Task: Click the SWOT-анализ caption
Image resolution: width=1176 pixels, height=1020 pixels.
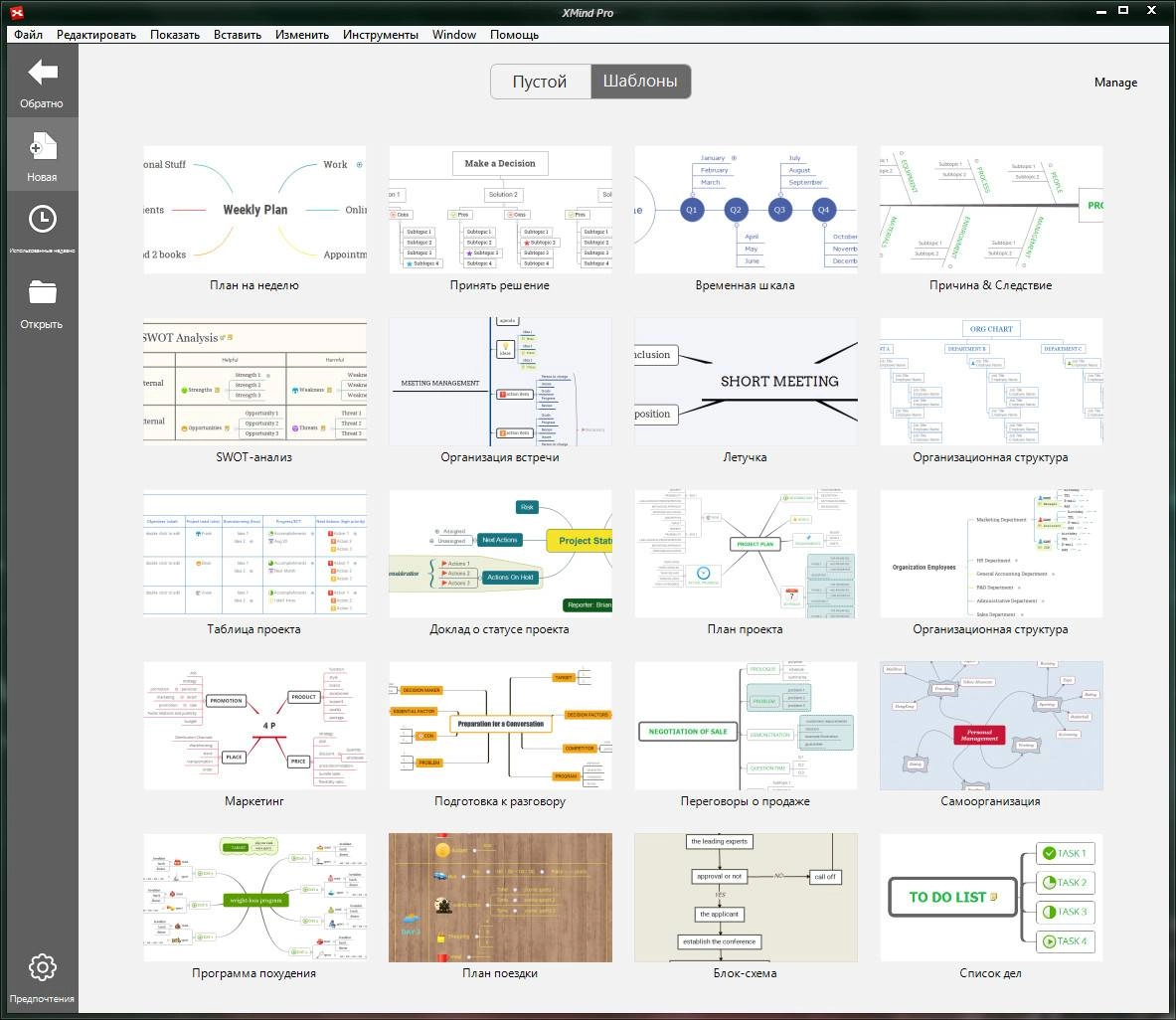Action: coord(254,456)
